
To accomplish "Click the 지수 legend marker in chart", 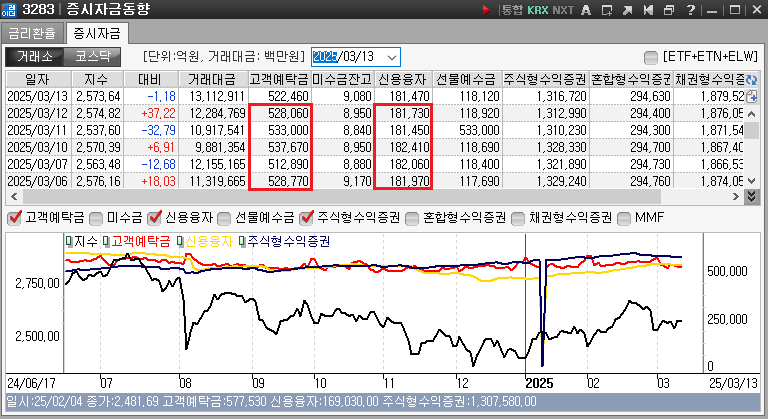I will click(x=69, y=241).
